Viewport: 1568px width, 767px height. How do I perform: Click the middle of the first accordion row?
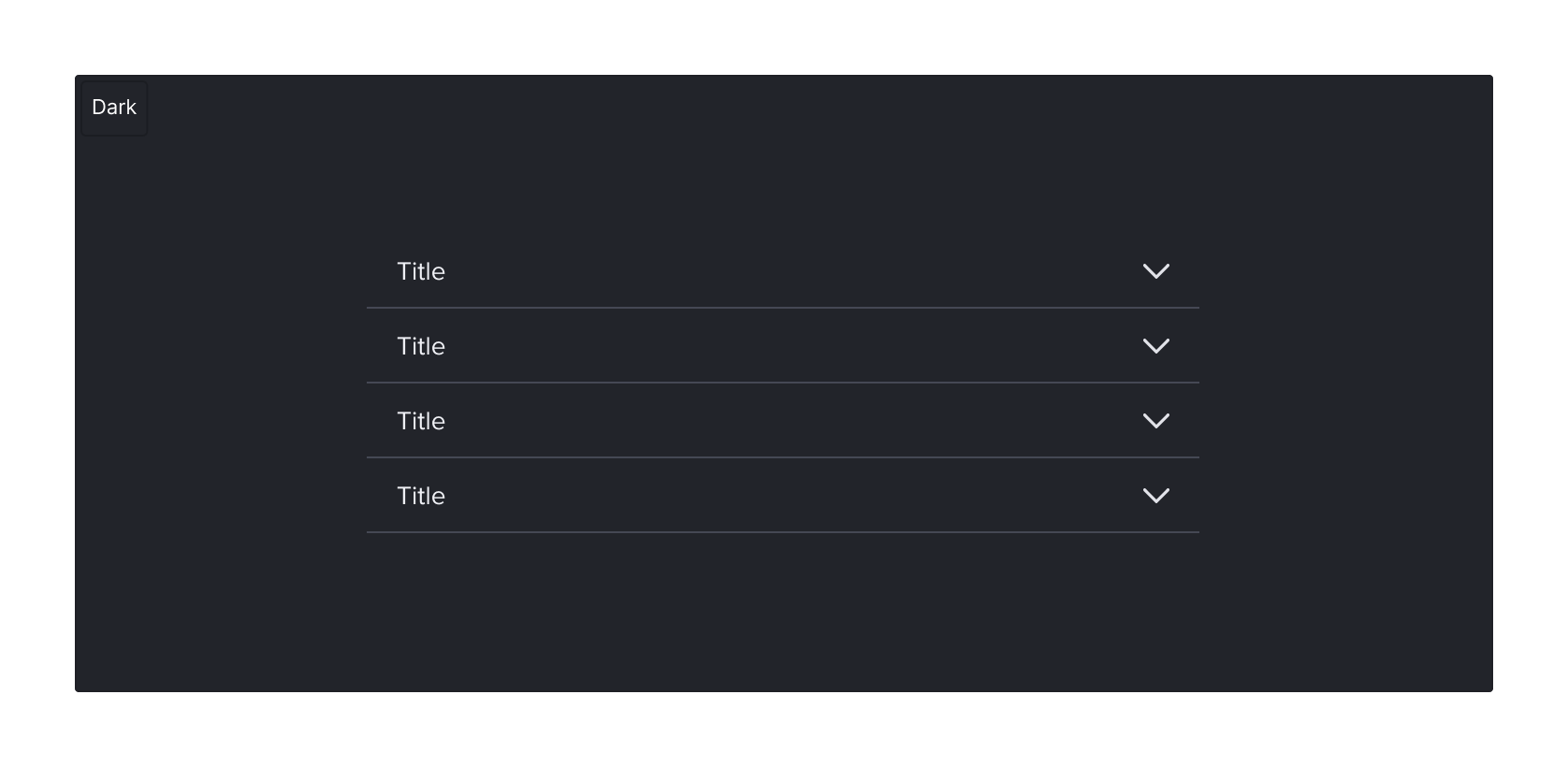(x=782, y=271)
